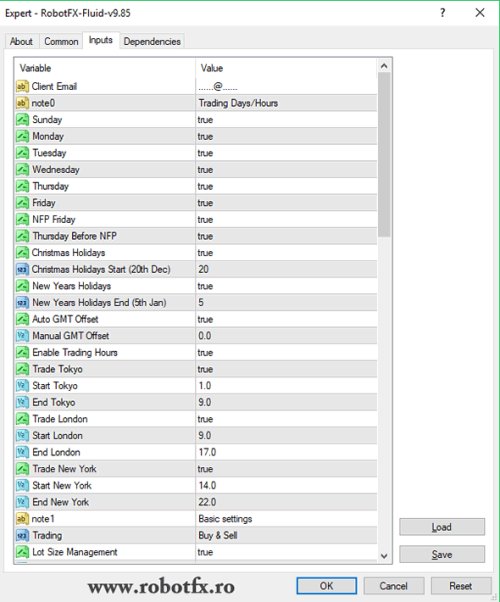Screen dimensions: 500x602
Task: Click the enum icon beside Trading
Action: pyautogui.click(x=22, y=536)
